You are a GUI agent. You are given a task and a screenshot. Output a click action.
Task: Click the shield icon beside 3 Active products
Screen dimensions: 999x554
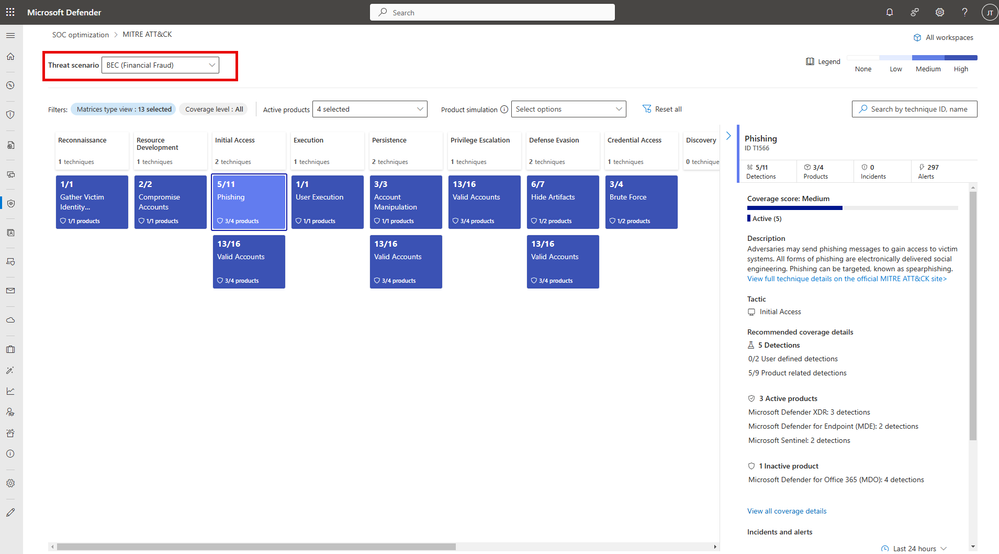[751, 399]
